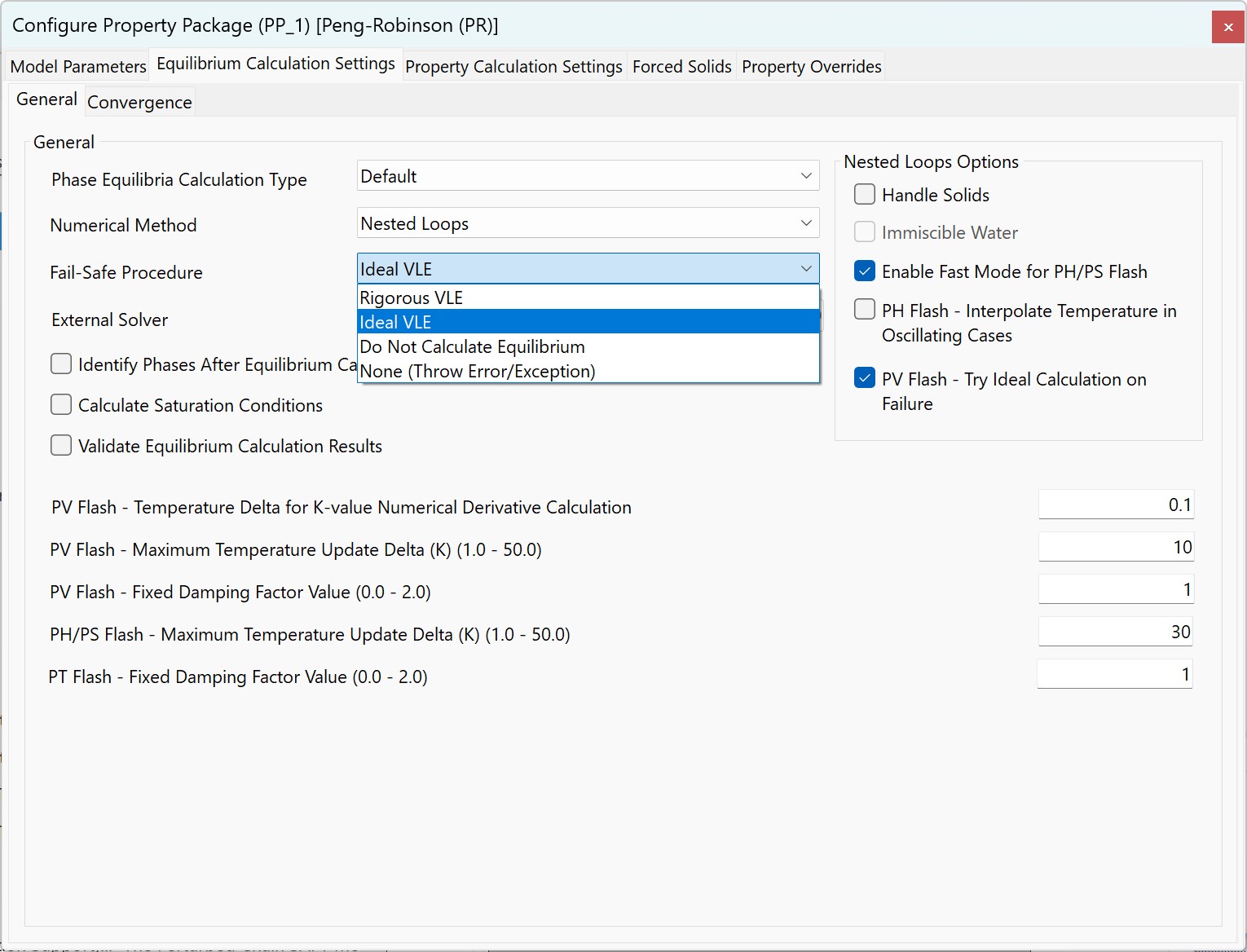Uncheck PV Flash - Try Ideal Calculation on Failure
Image resolution: width=1247 pixels, height=952 pixels.
865,377
